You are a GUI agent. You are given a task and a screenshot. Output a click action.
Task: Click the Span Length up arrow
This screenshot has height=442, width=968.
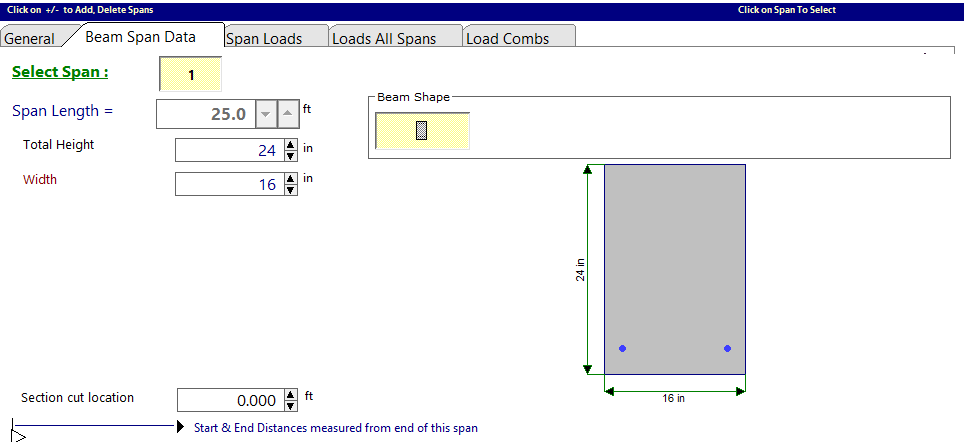point(287,114)
